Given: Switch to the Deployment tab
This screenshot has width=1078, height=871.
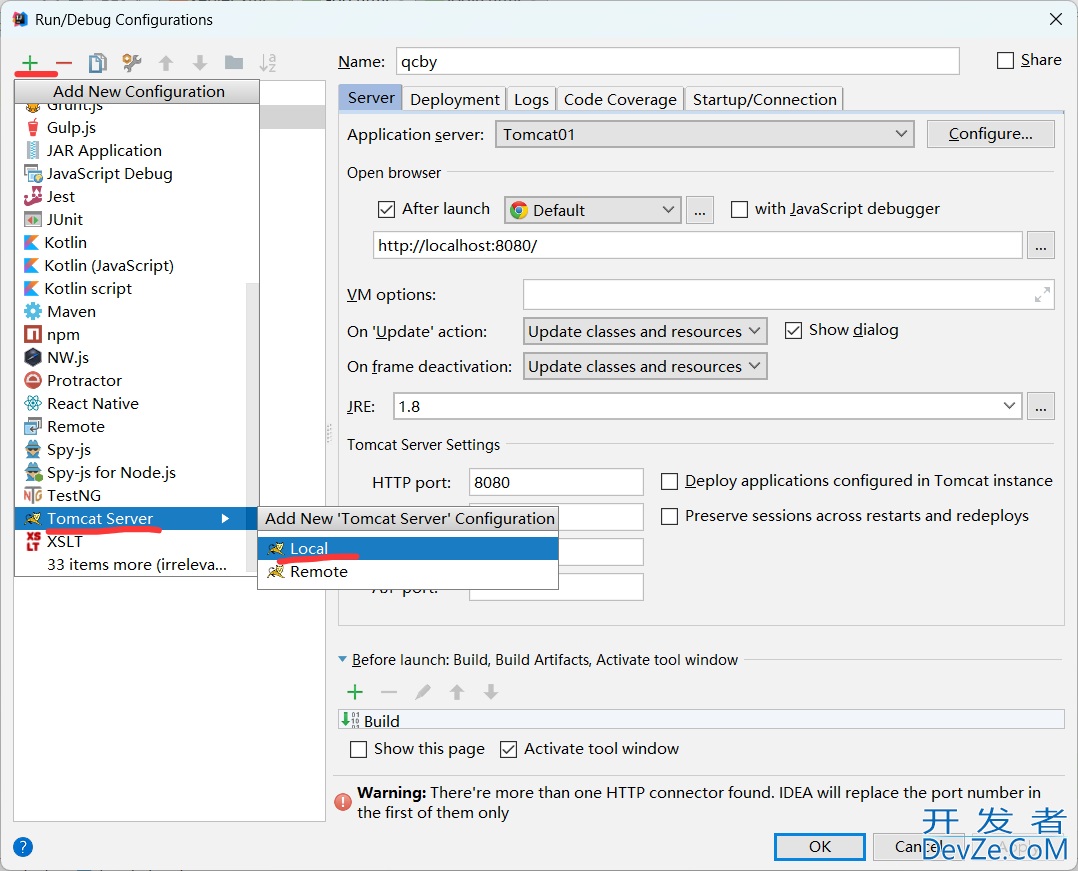Looking at the screenshot, I should click(454, 100).
